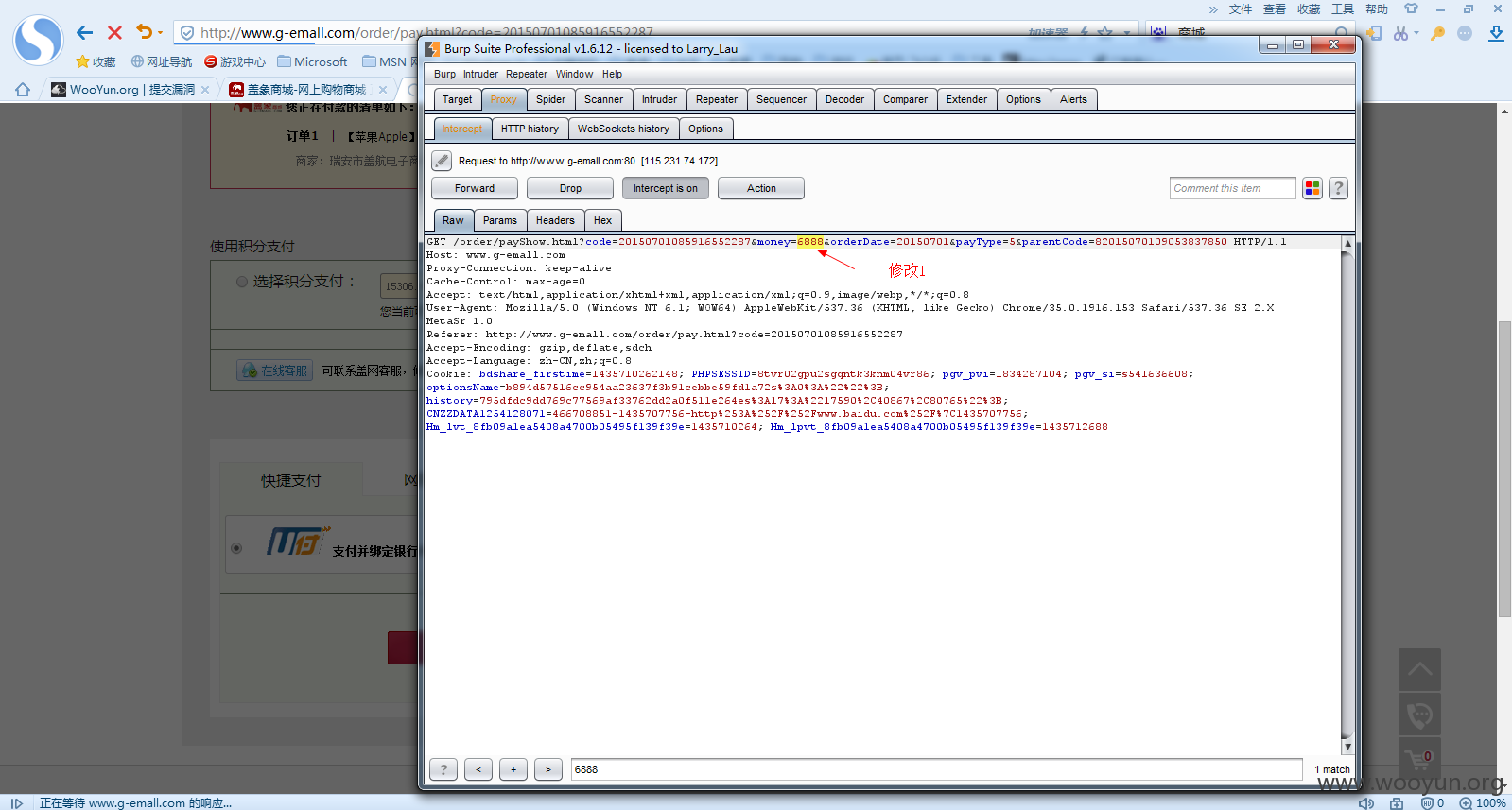Open the highlight color picker icon
1512x810 pixels.
tap(1312, 188)
